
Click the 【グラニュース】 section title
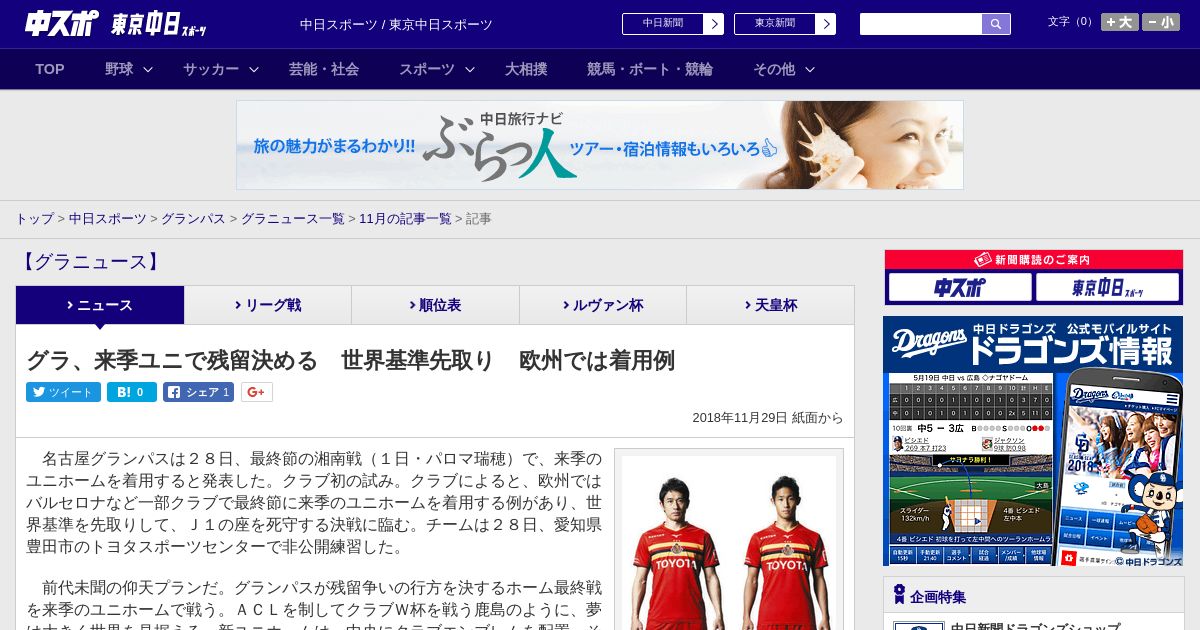(89, 262)
